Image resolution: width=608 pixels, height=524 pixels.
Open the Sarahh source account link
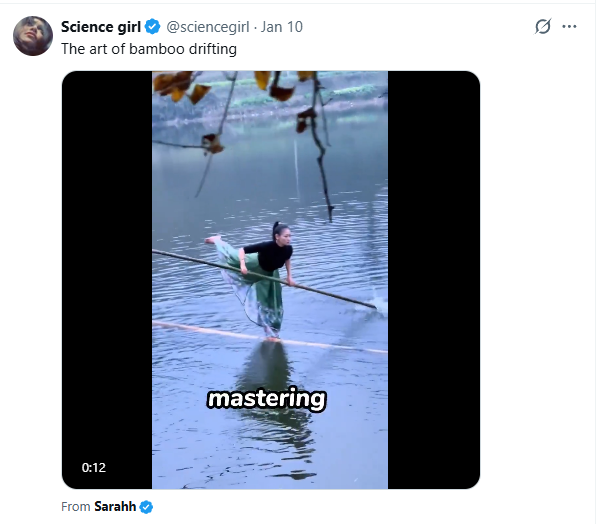115,507
